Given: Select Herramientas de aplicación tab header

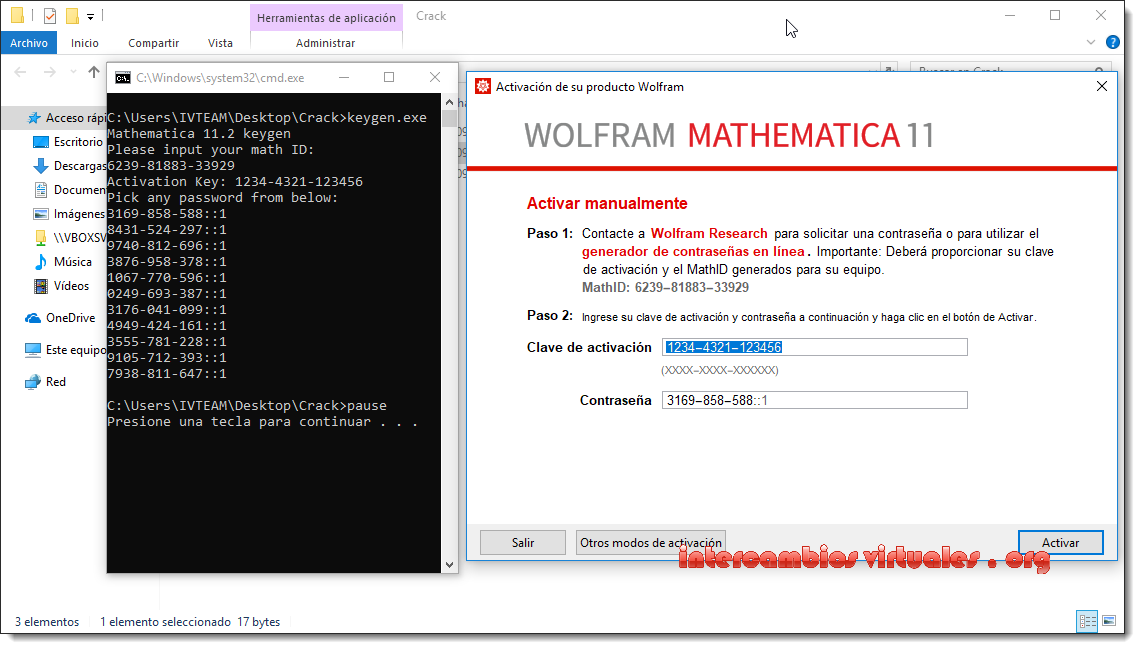Looking at the screenshot, I should [x=326, y=17].
